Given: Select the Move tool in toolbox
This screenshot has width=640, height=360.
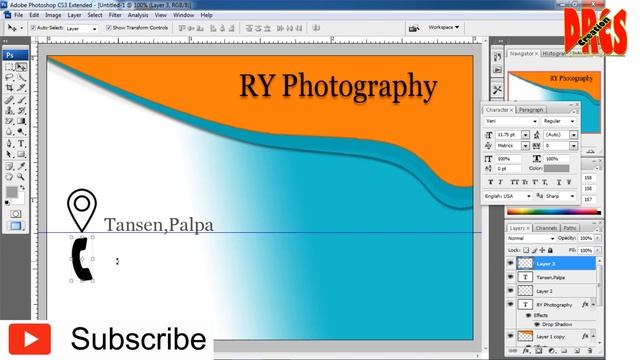Looking at the screenshot, I should coord(21,67).
